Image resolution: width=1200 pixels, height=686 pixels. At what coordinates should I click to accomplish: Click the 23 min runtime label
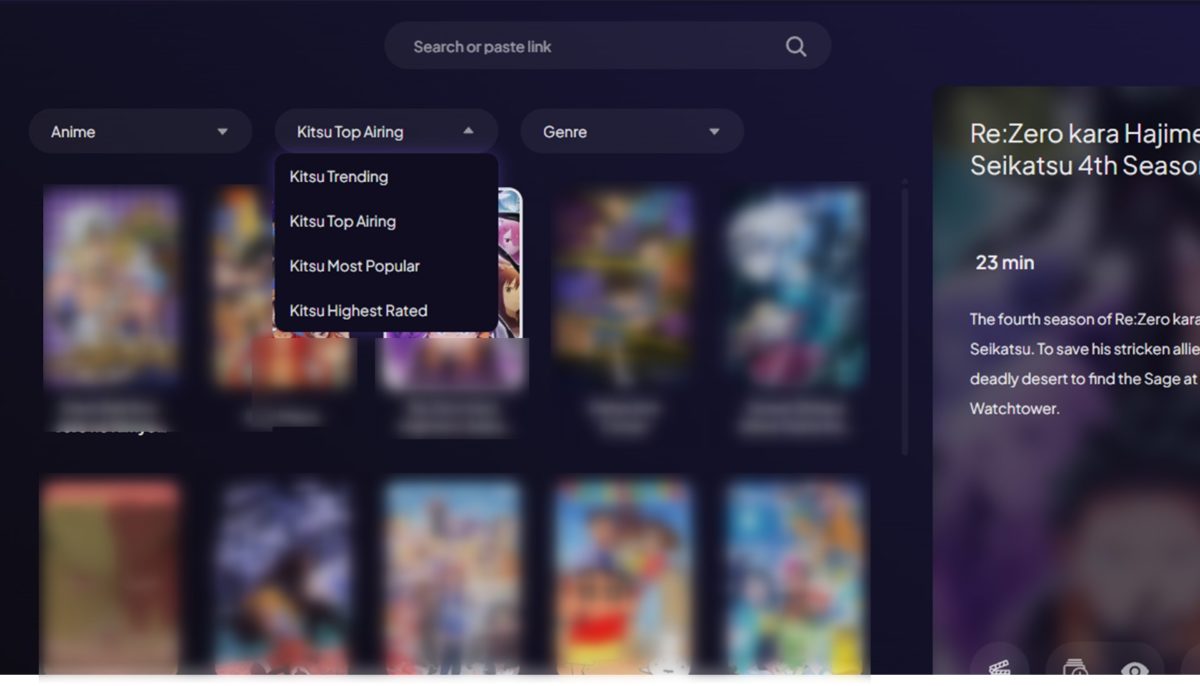[x=1005, y=263]
